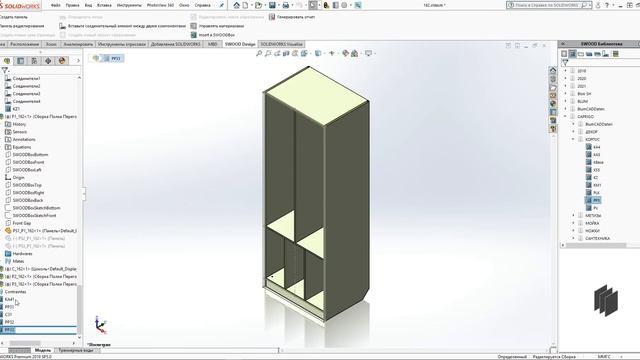
Task: Open the DisplayManager tab icon
Action: [62, 61]
